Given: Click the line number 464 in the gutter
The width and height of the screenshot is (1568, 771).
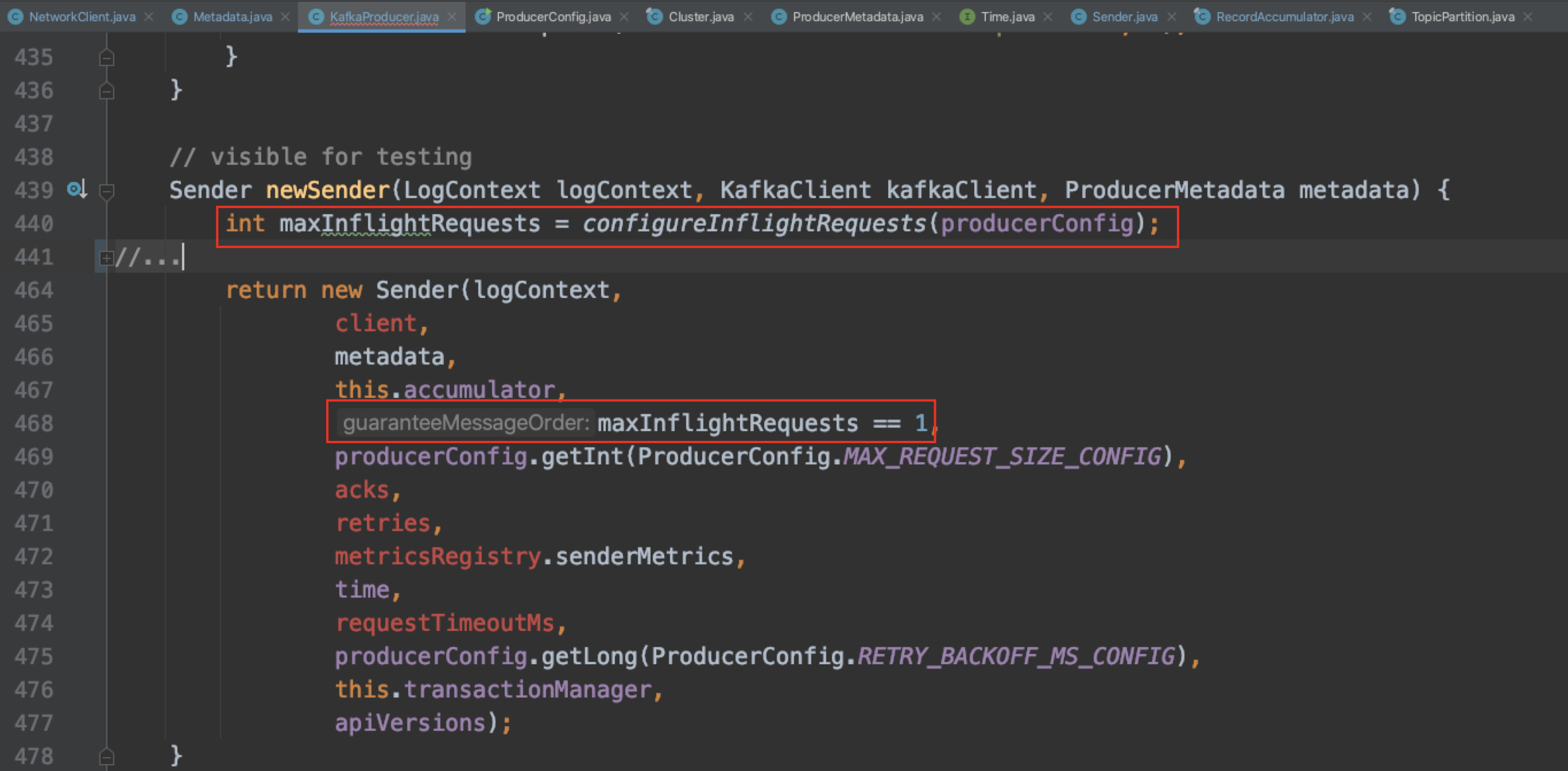Looking at the screenshot, I should pyautogui.click(x=34, y=290).
